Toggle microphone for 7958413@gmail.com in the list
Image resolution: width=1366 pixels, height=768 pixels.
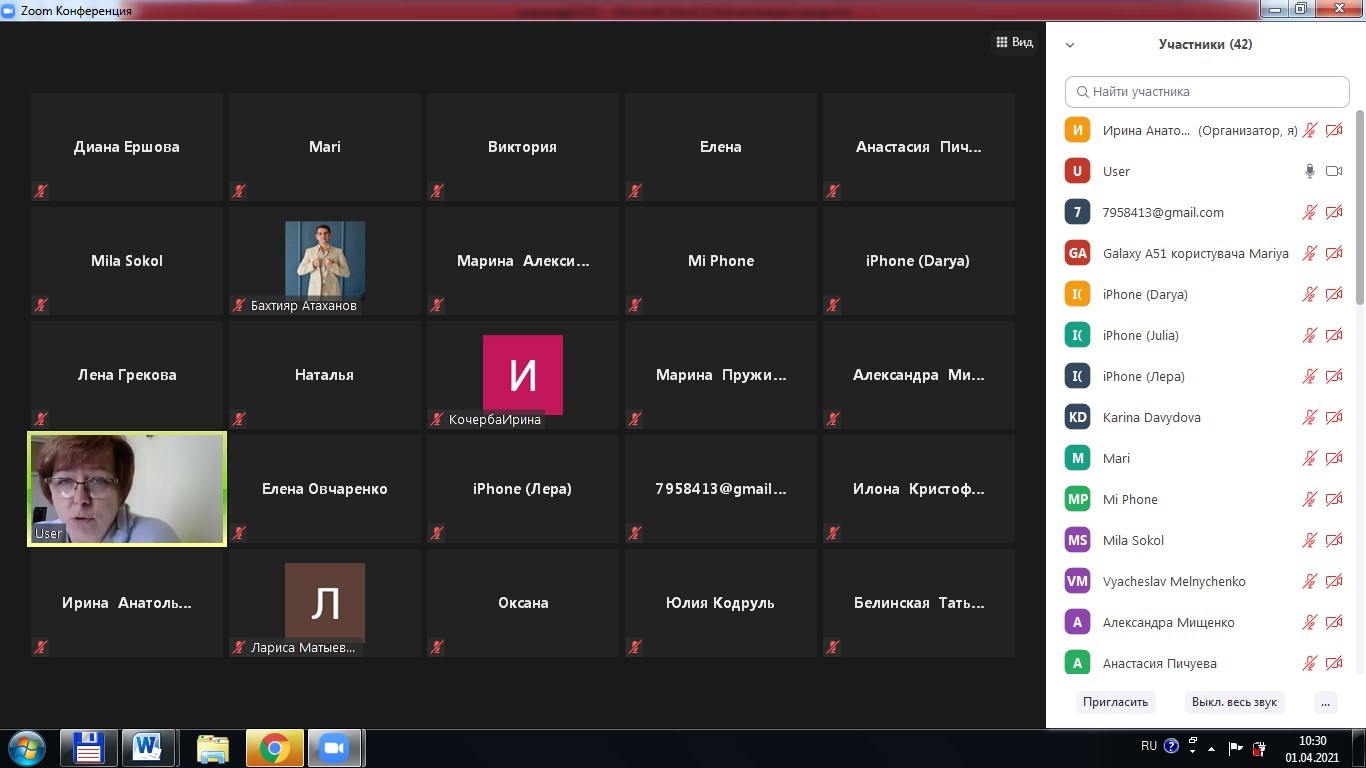[1310, 212]
